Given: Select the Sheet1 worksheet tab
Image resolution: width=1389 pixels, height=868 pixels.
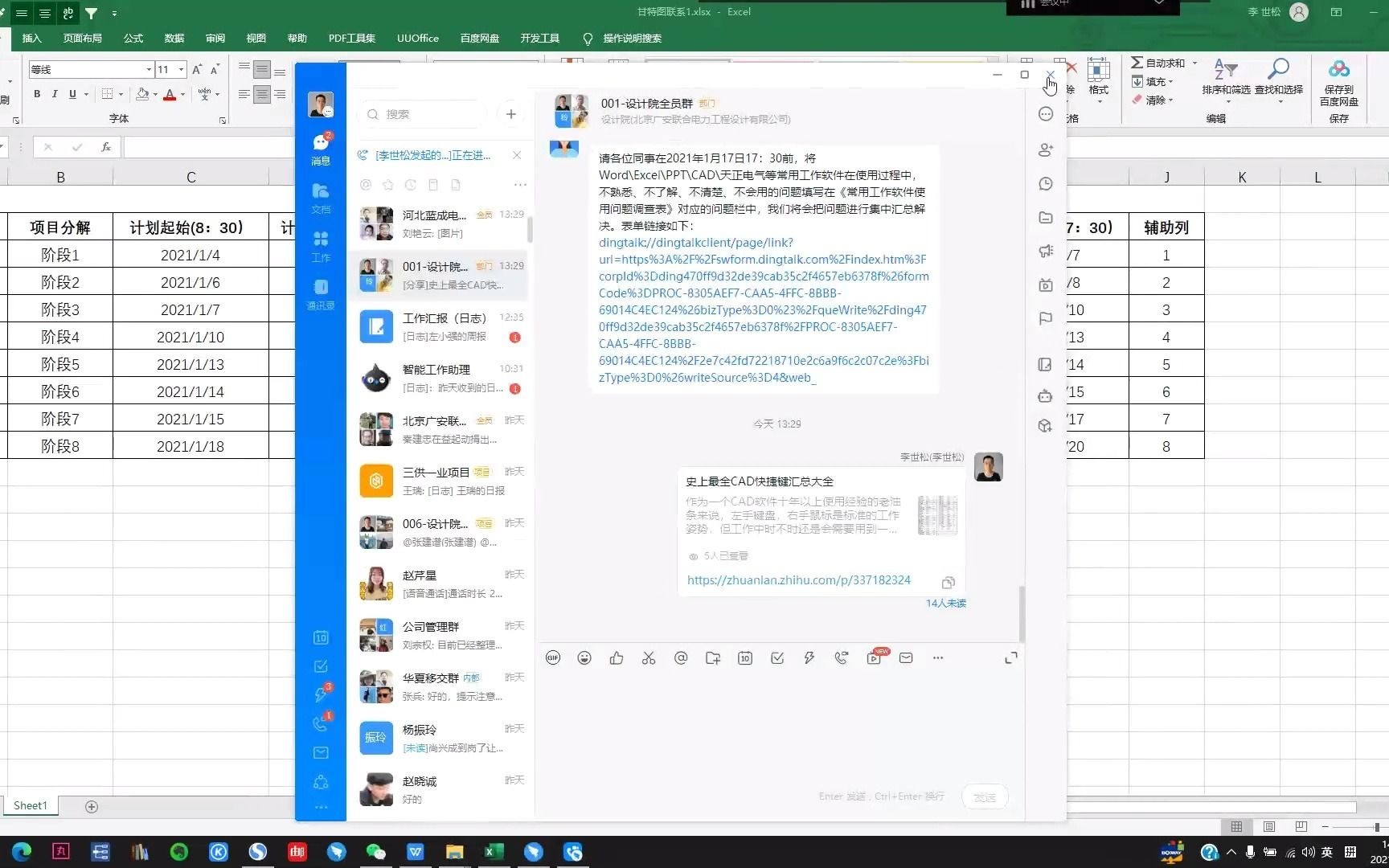Looking at the screenshot, I should pyautogui.click(x=31, y=805).
